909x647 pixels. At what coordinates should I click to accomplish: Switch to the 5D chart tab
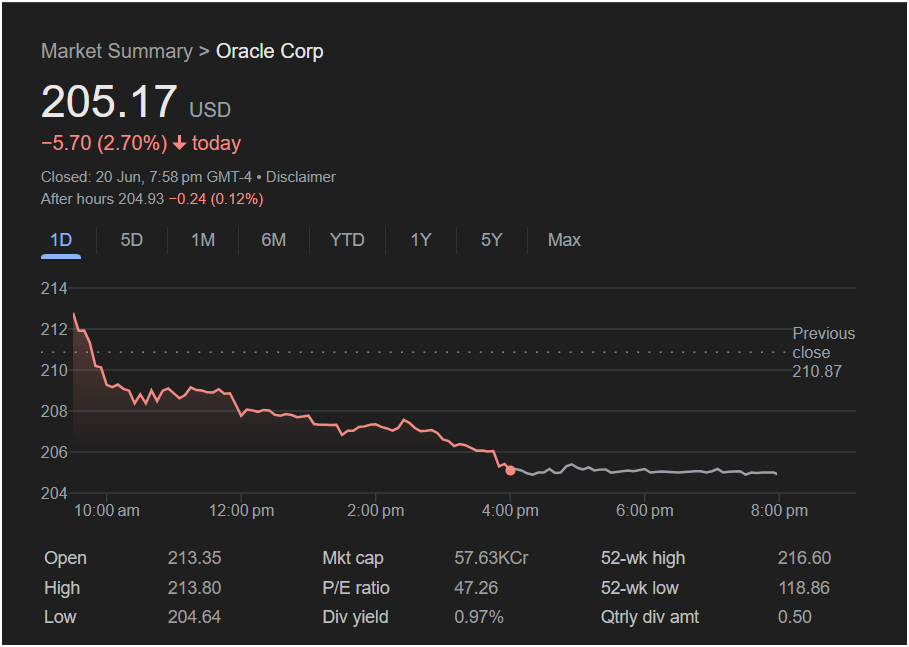pos(132,240)
